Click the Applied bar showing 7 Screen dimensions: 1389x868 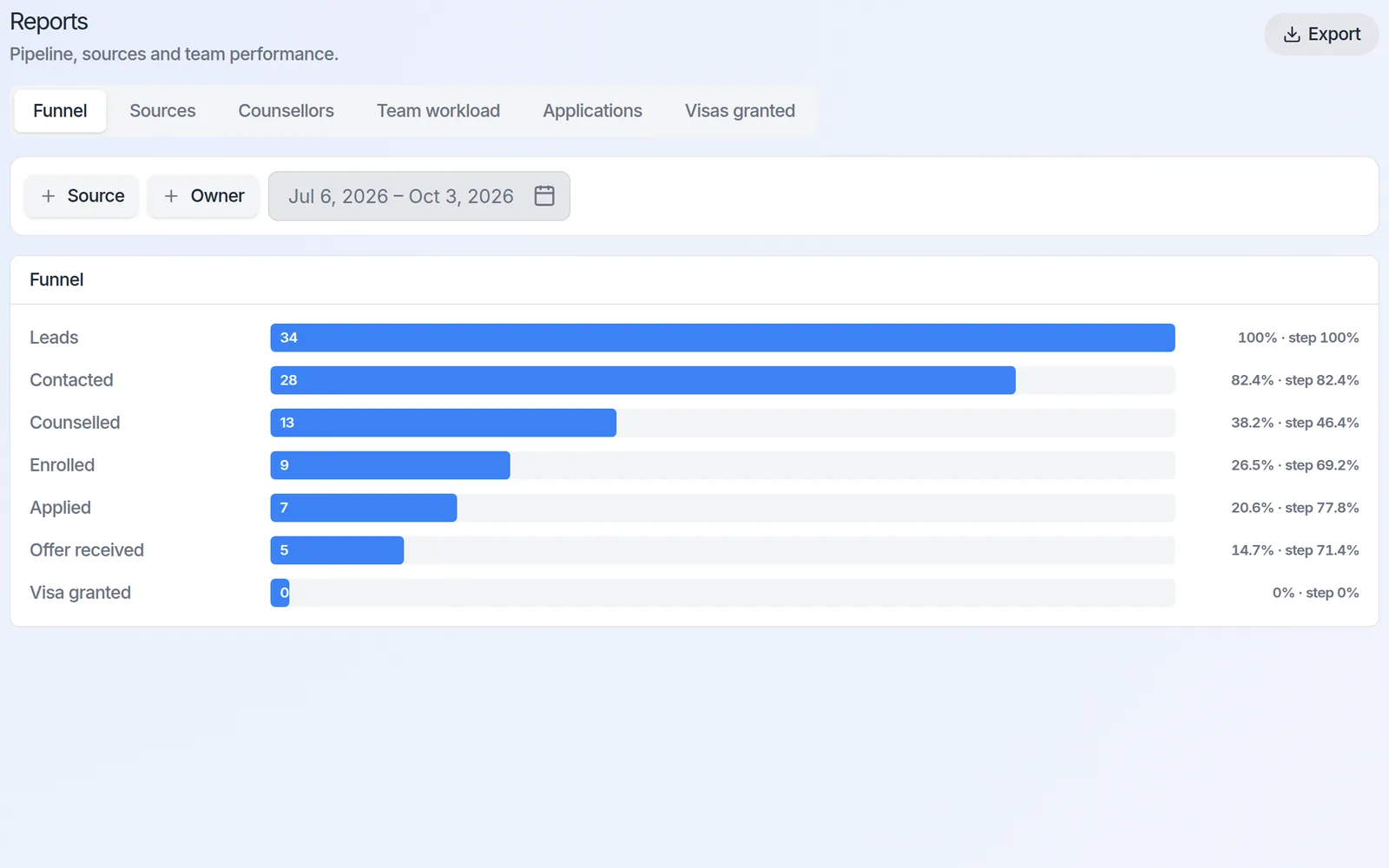[363, 508]
